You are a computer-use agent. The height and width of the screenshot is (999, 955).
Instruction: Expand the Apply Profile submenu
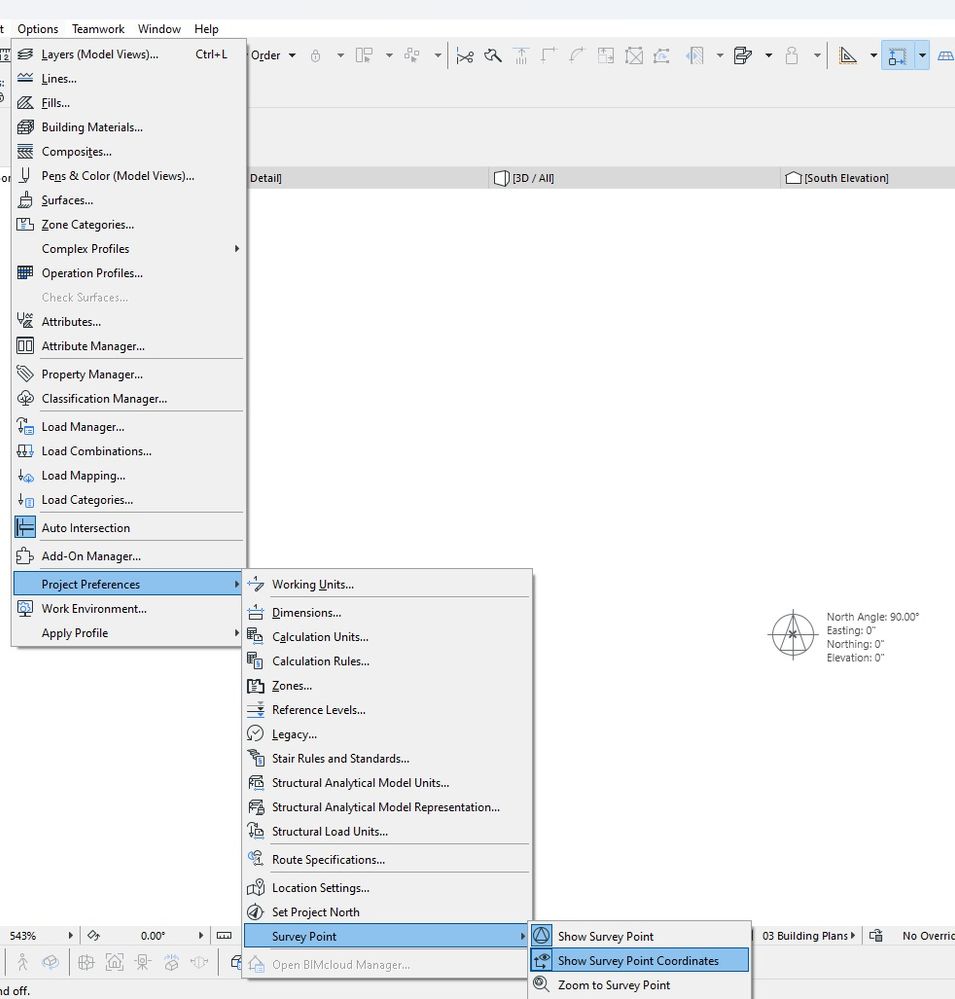[x=128, y=633]
